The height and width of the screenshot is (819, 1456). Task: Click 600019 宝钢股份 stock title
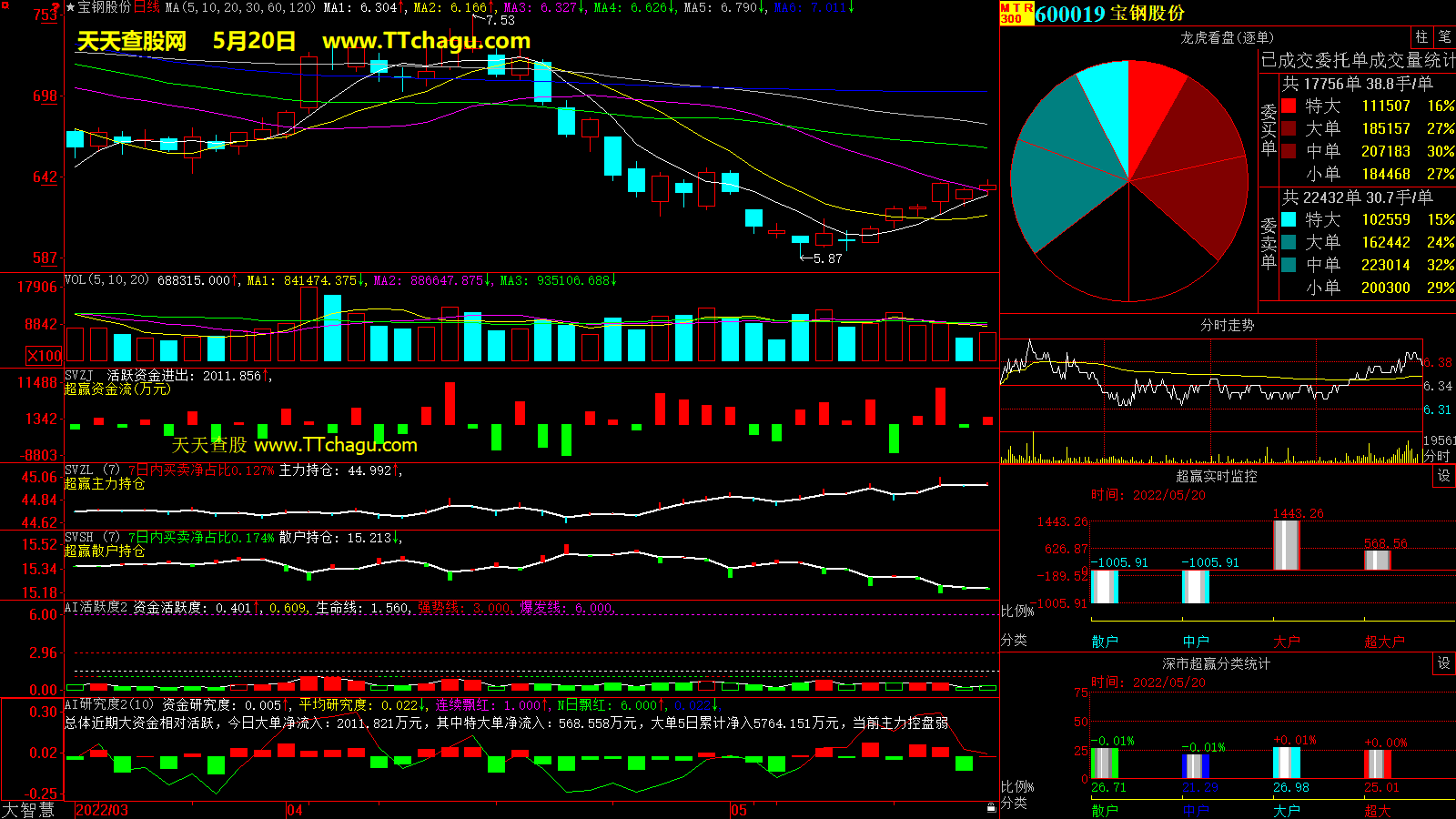pyautogui.click(x=1109, y=14)
